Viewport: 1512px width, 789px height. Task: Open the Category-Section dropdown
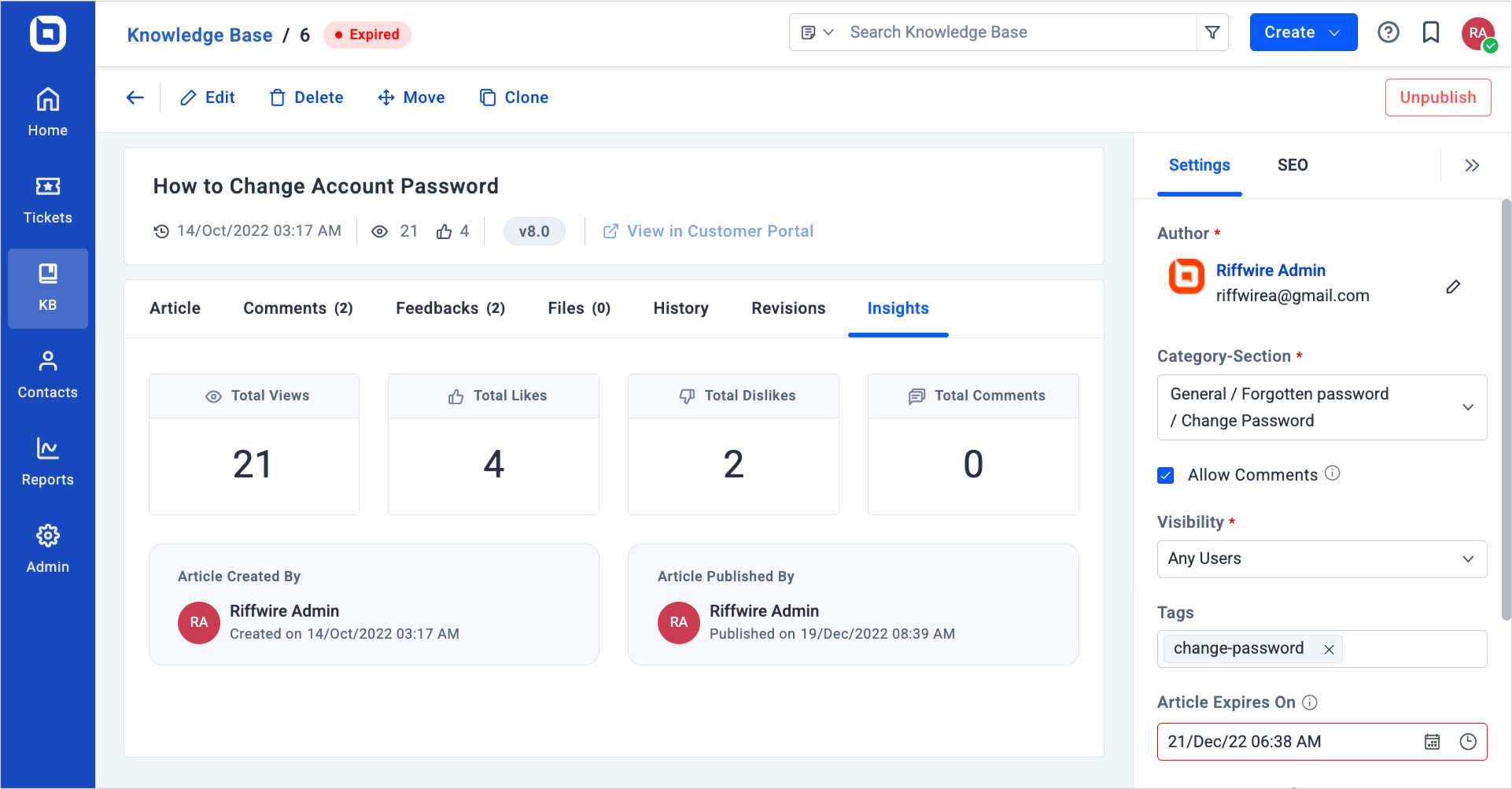1322,407
